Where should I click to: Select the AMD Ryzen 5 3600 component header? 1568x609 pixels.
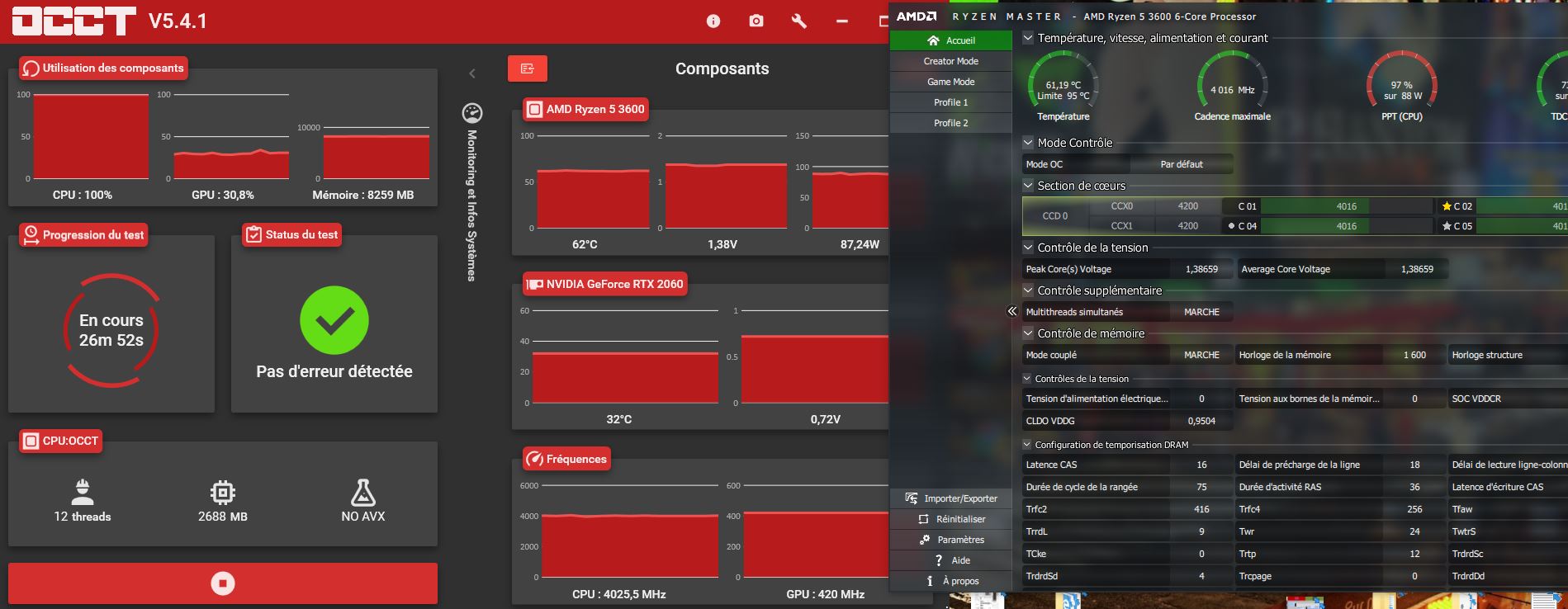pyautogui.click(x=586, y=110)
